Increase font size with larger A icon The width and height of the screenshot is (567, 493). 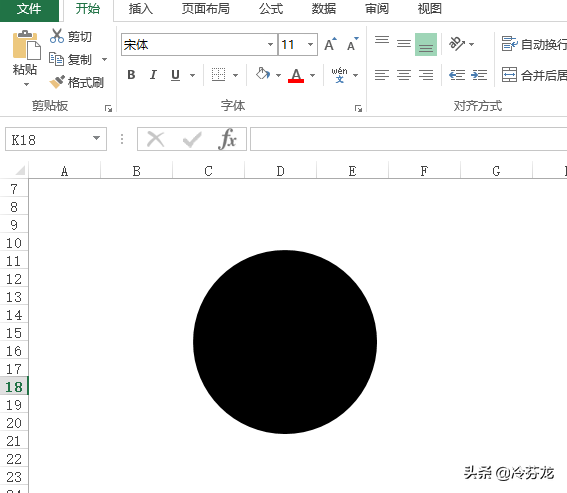[x=330, y=44]
